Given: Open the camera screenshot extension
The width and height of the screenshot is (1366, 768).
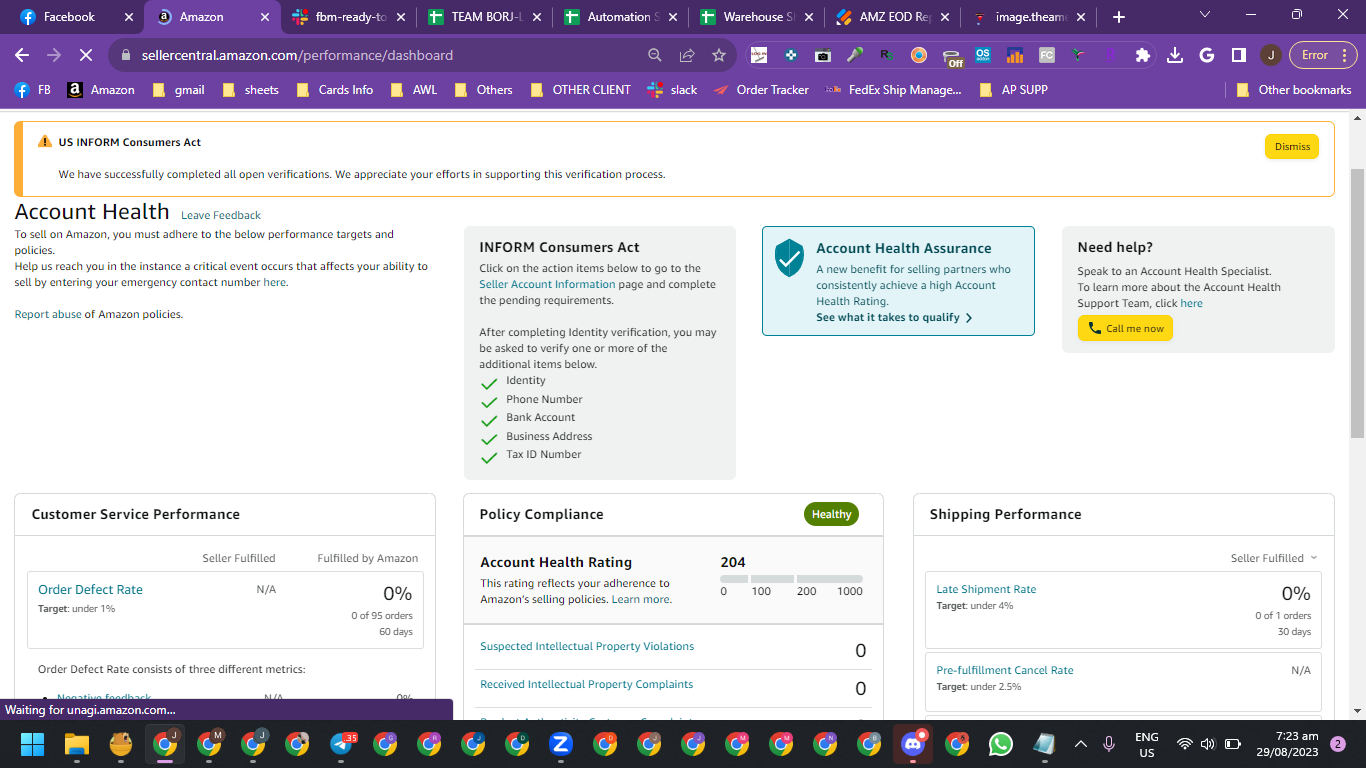Looking at the screenshot, I should pyautogui.click(x=823, y=56).
